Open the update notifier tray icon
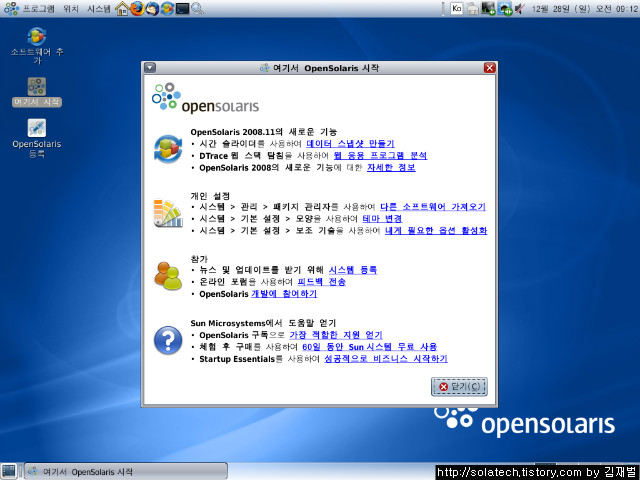This screenshot has width=640, height=480. pyautogui.click(x=505, y=9)
